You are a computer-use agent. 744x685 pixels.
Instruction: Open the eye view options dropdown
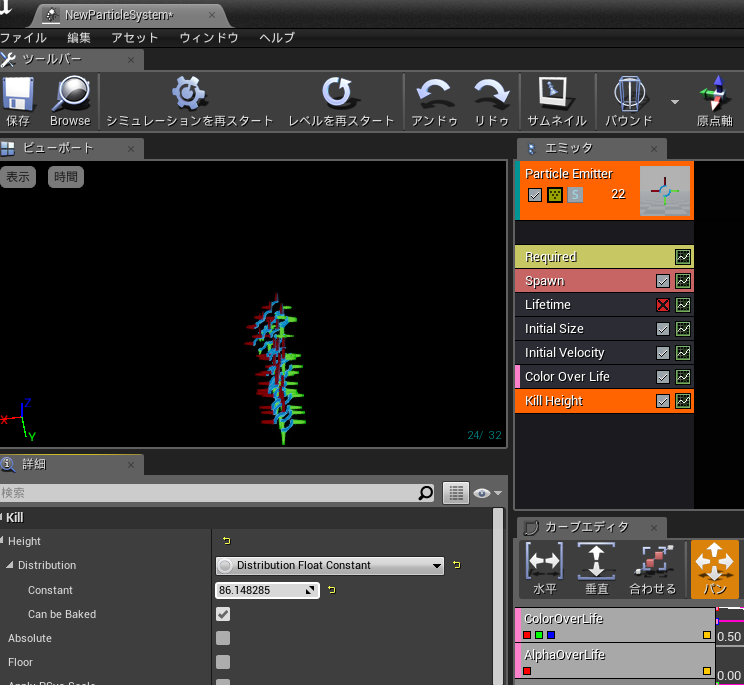(x=488, y=493)
